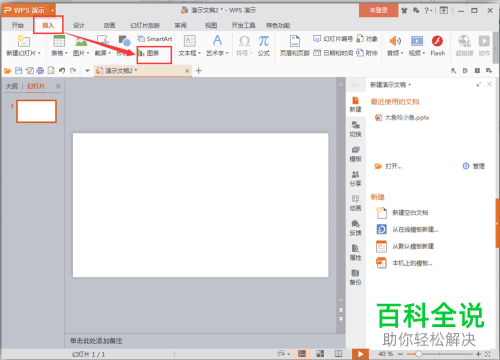Switch to the 幻灯片放映 ribbon tab
500x360 pixels.
[145, 25]
